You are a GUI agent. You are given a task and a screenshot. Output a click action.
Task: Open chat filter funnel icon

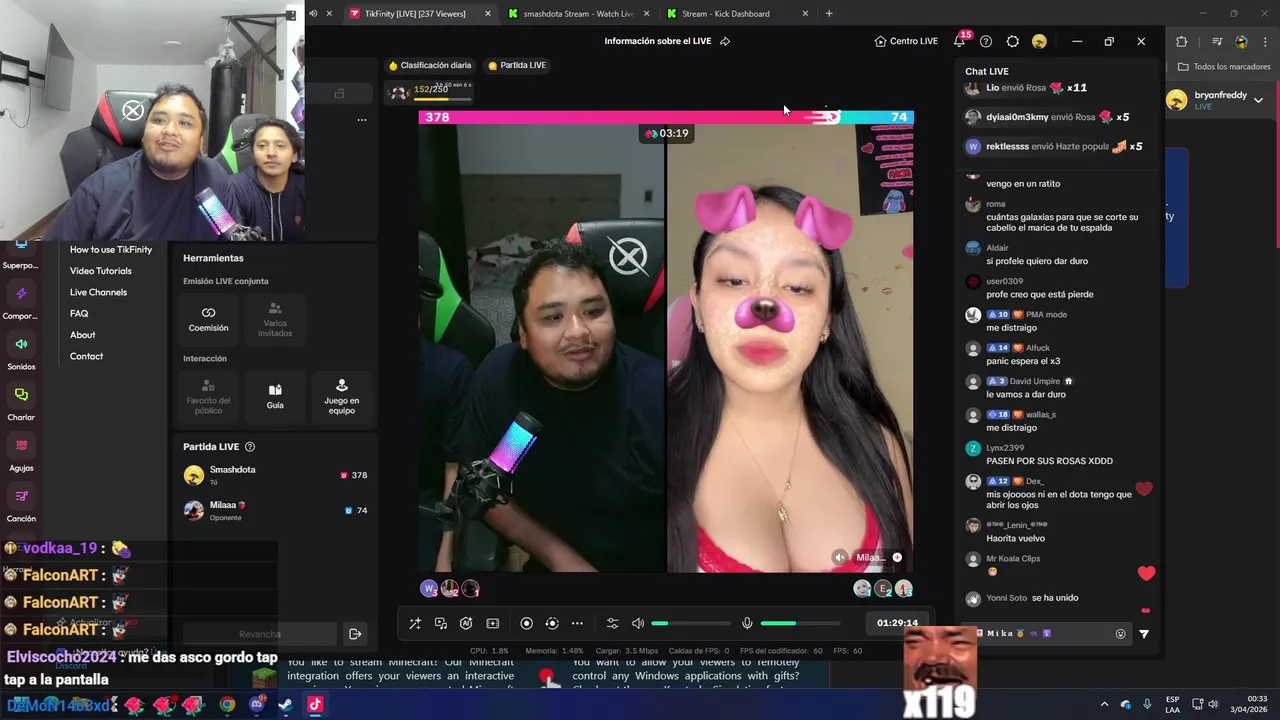[x=1144, y=633]
